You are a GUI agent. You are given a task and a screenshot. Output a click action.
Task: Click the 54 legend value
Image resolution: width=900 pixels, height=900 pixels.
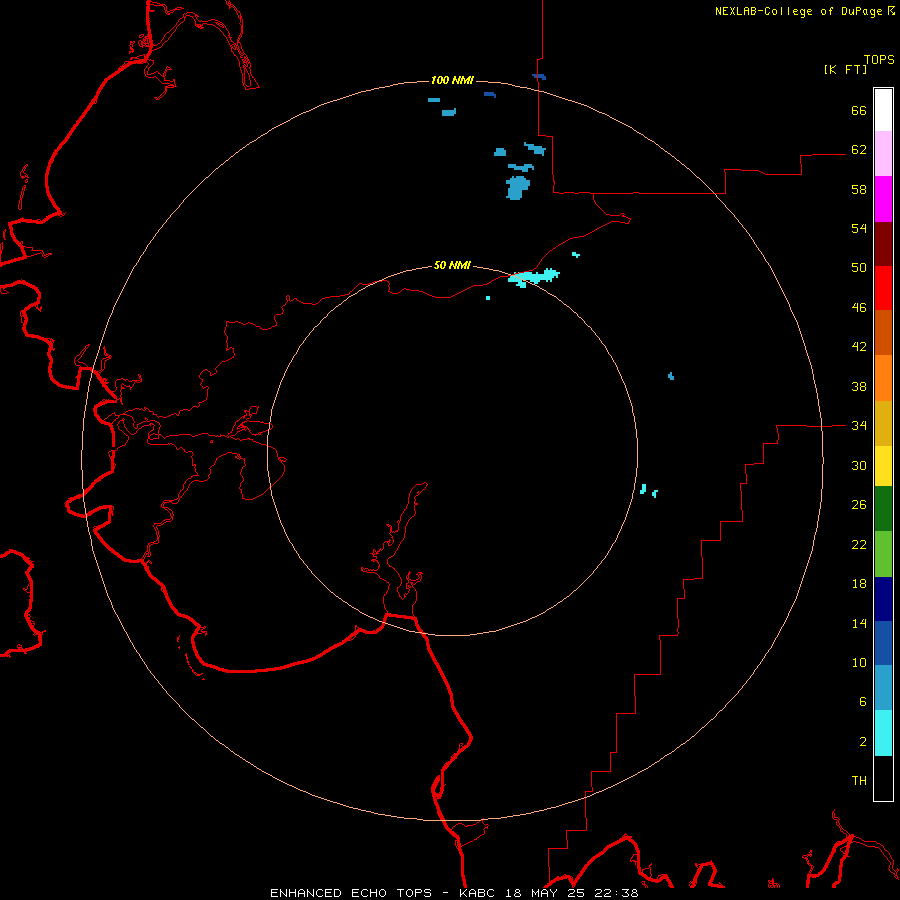859,228
